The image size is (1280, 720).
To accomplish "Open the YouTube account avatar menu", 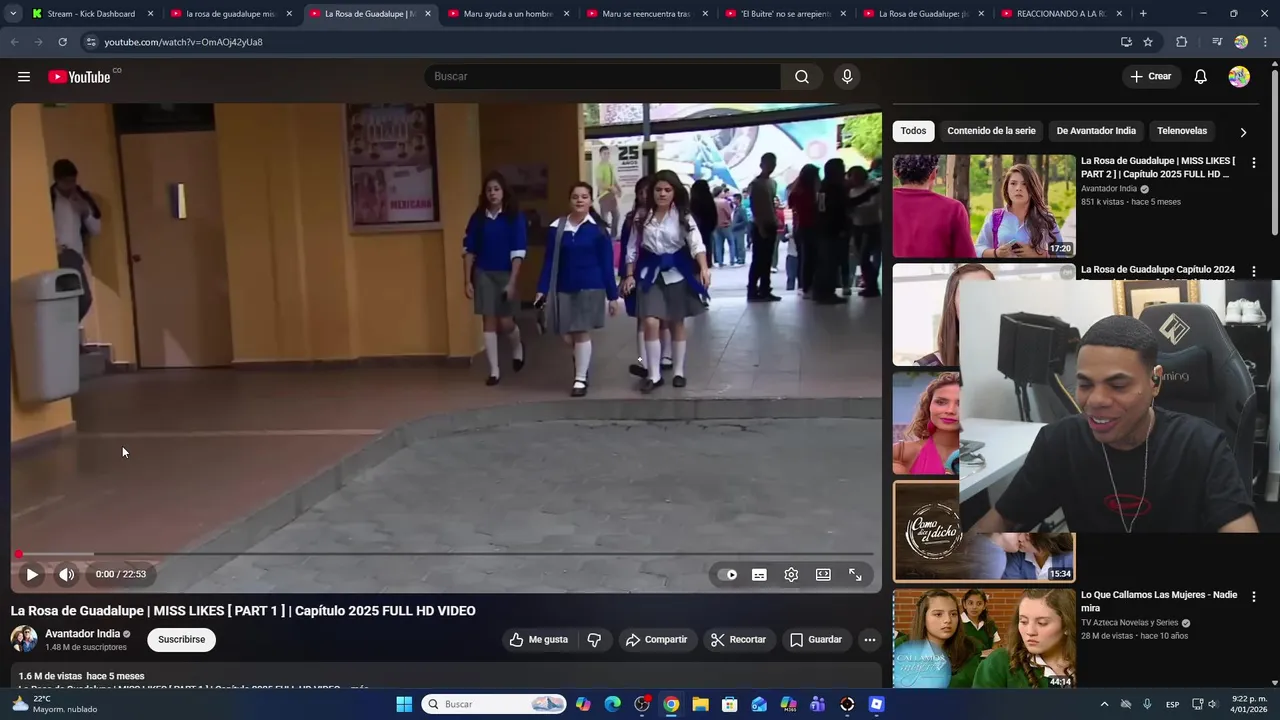I will click(x=1239, y=77).
